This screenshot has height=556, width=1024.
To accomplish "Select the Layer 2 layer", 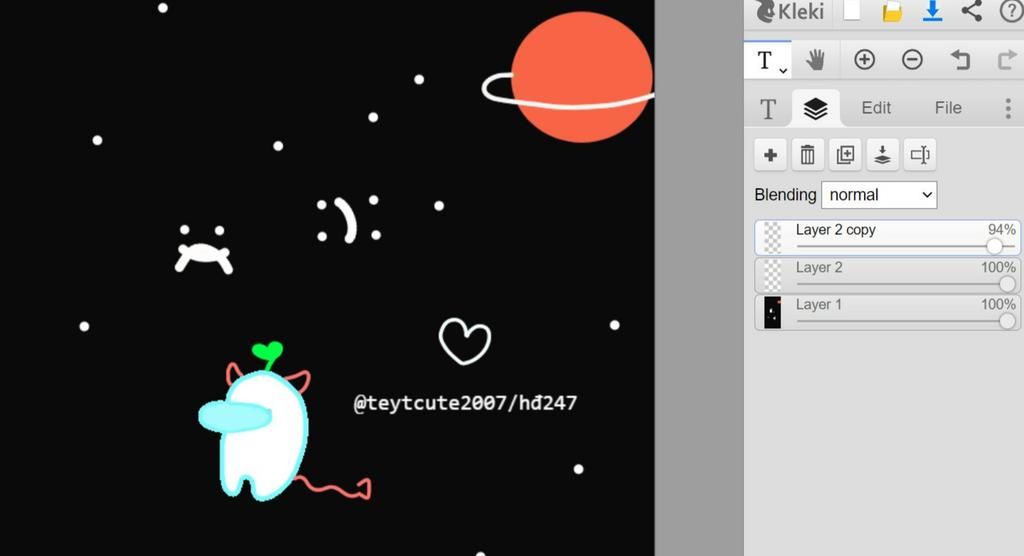I will (x=887, y=275).
